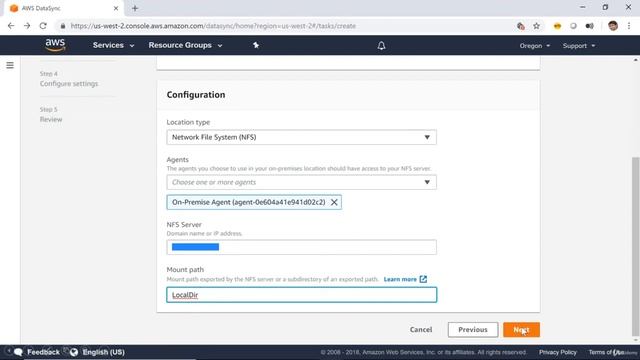Bookmark this page with star icon
The height and width of the screenshot is (360, 640).
tap(536, 26)
